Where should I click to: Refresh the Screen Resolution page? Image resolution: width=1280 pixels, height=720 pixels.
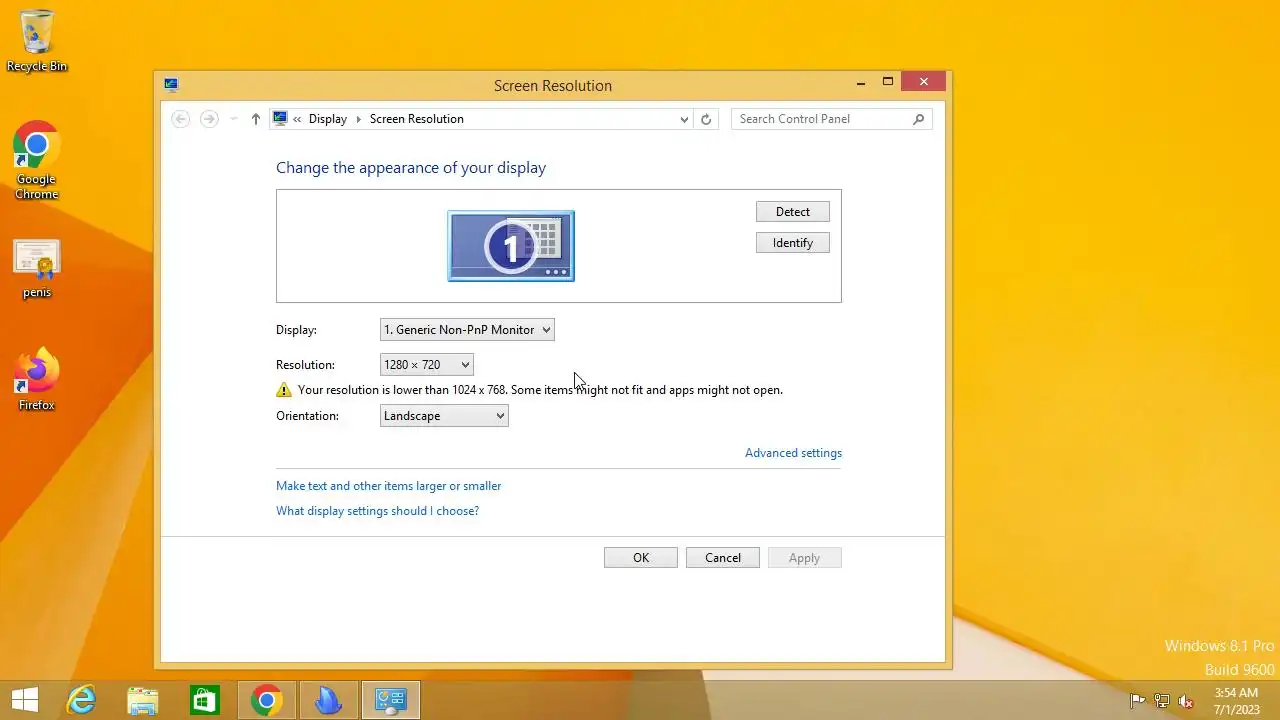706,119
